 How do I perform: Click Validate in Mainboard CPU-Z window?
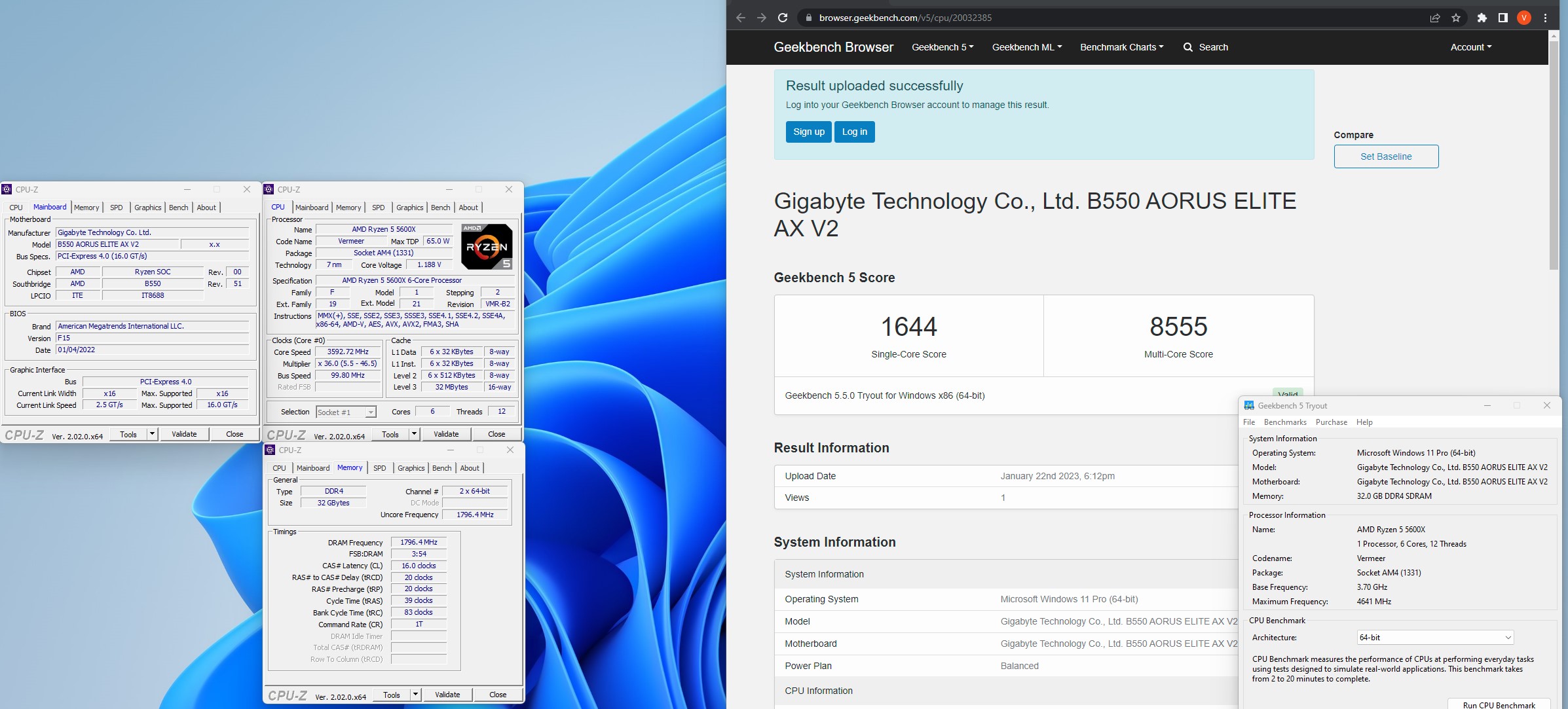coord(184,433)
